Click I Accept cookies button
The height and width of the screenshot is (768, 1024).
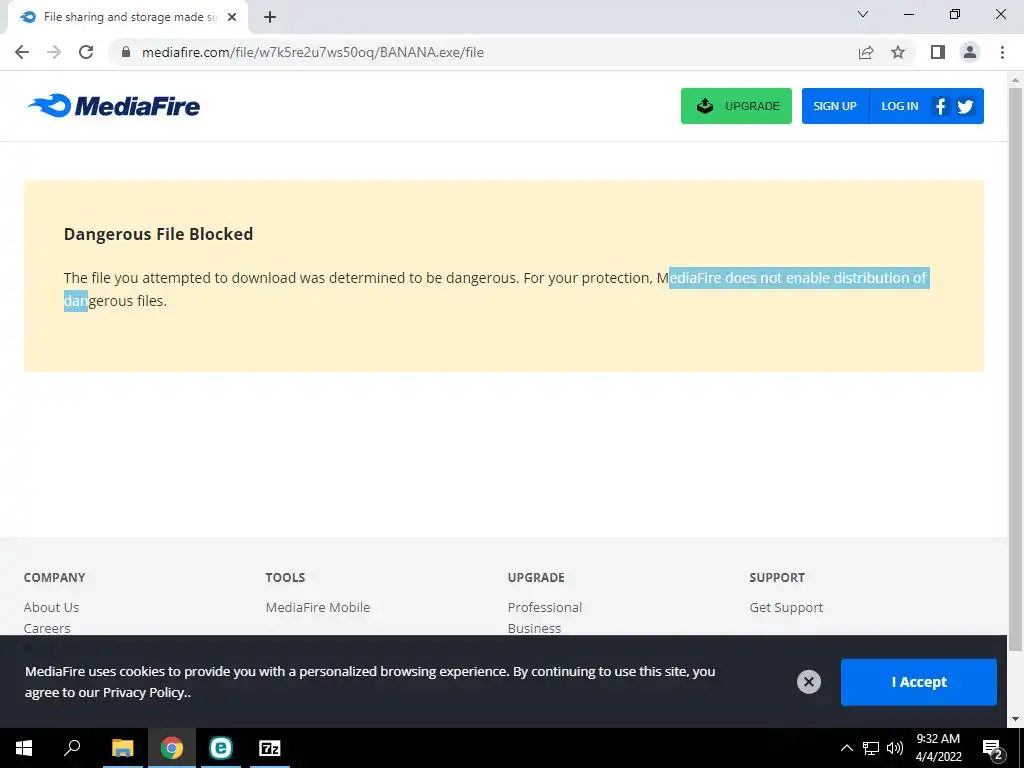(x=919, y=682)
